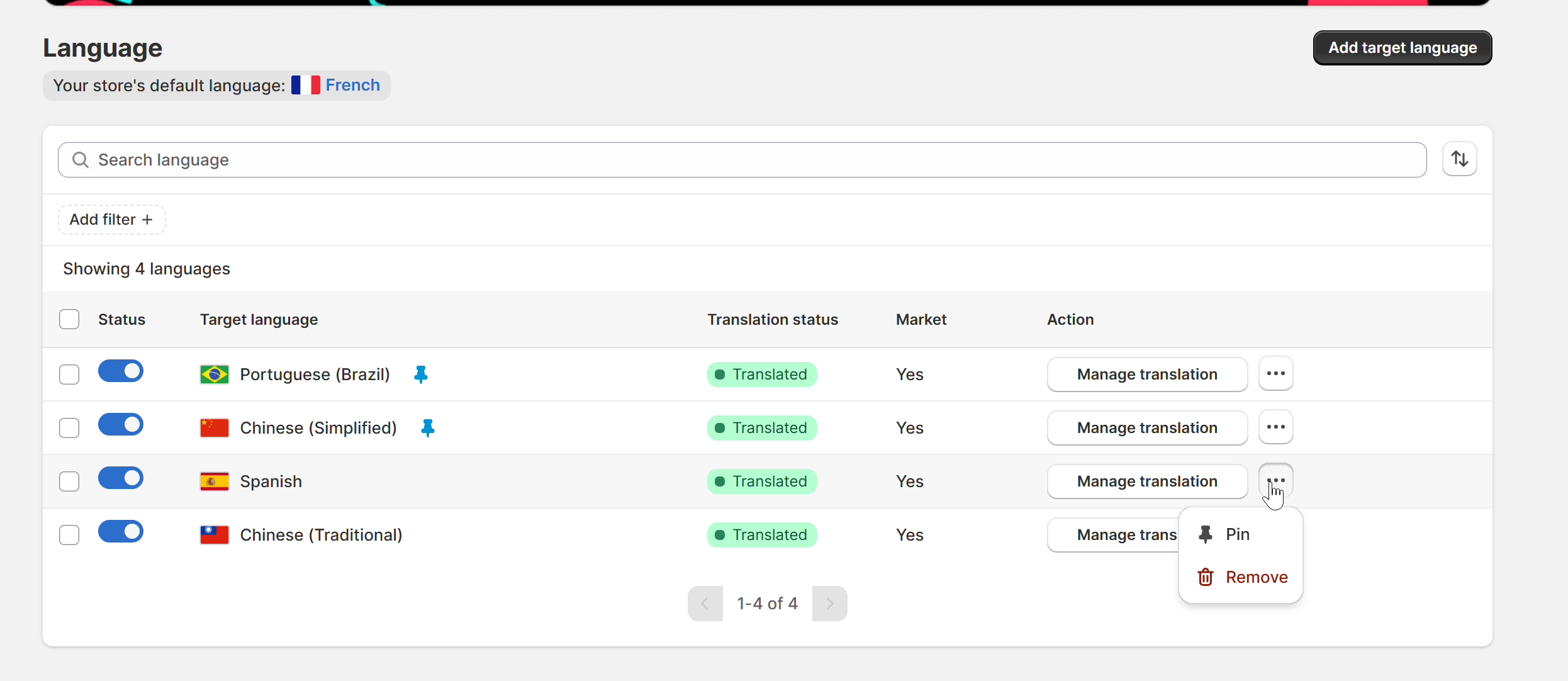Disable the Spanish language toggle
This screenshot has height=681, width=1568.
point(121,478)
